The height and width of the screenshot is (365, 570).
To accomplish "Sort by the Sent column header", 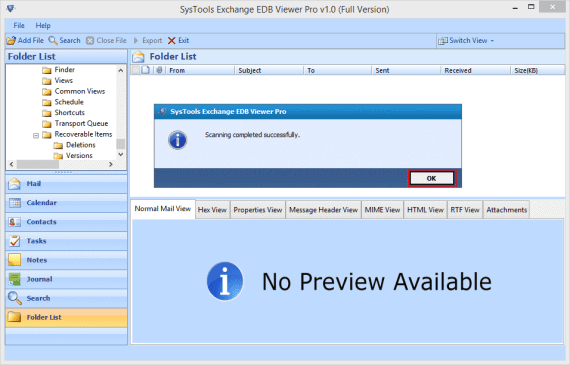I will click(406, 71).
